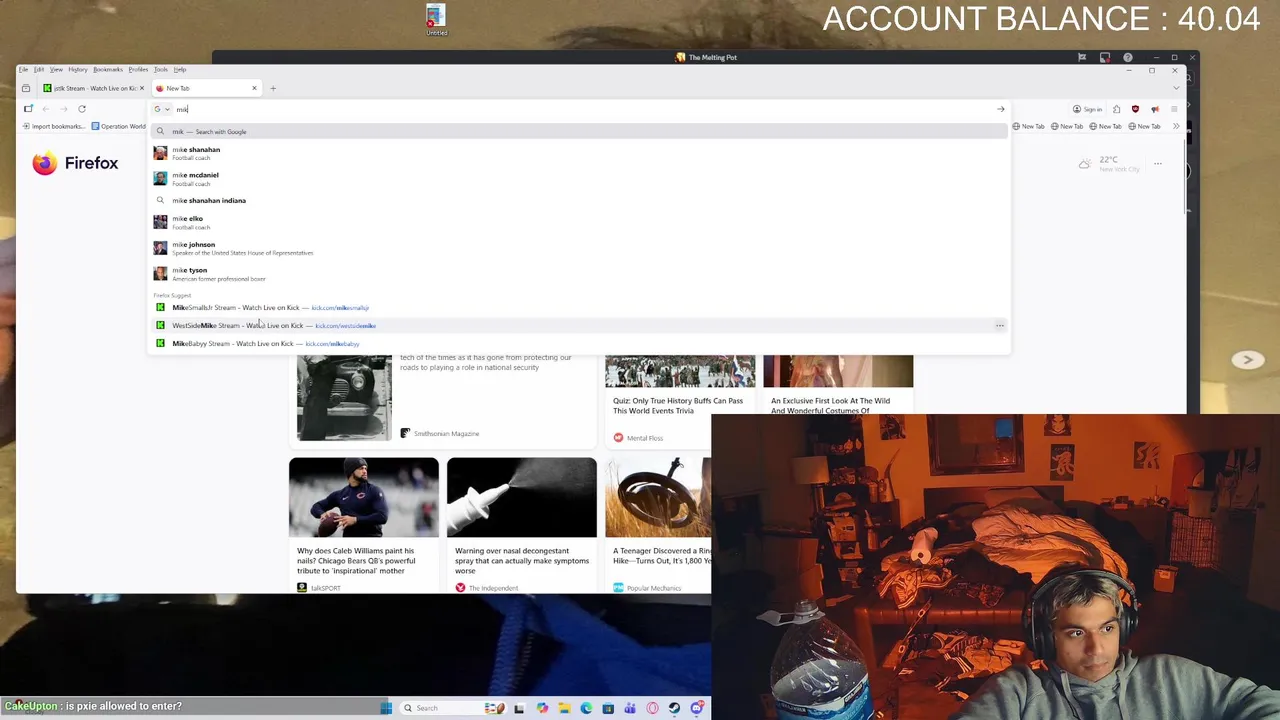Select mike shanahan indiana suggestion
This screenshot has width=1280, height=720.
(x=580, y=200)
